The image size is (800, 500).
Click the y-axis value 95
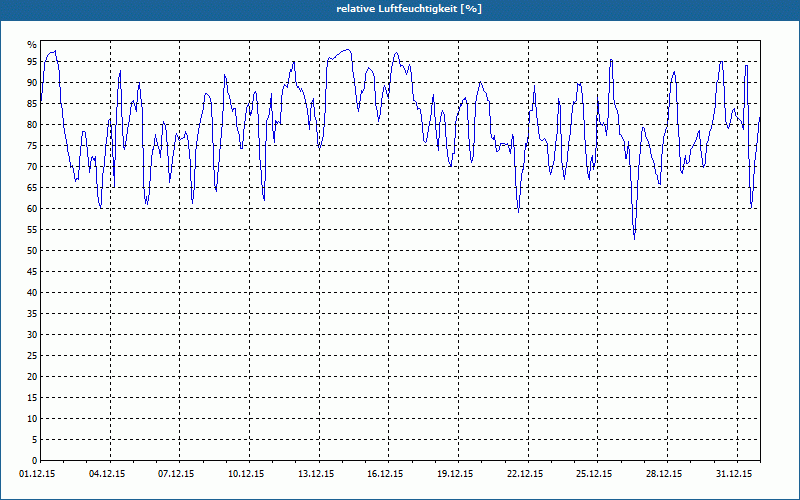tap(32, 62)
